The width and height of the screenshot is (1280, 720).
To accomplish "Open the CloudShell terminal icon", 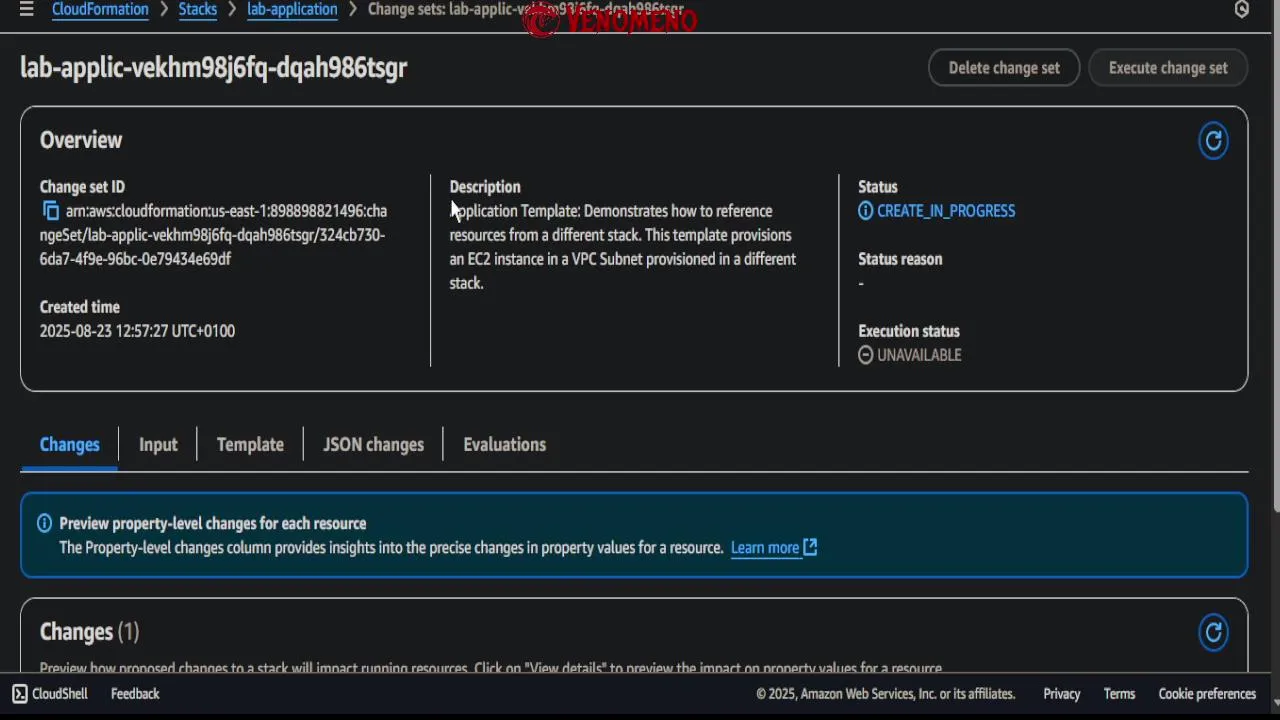I will tap(20, 694).
